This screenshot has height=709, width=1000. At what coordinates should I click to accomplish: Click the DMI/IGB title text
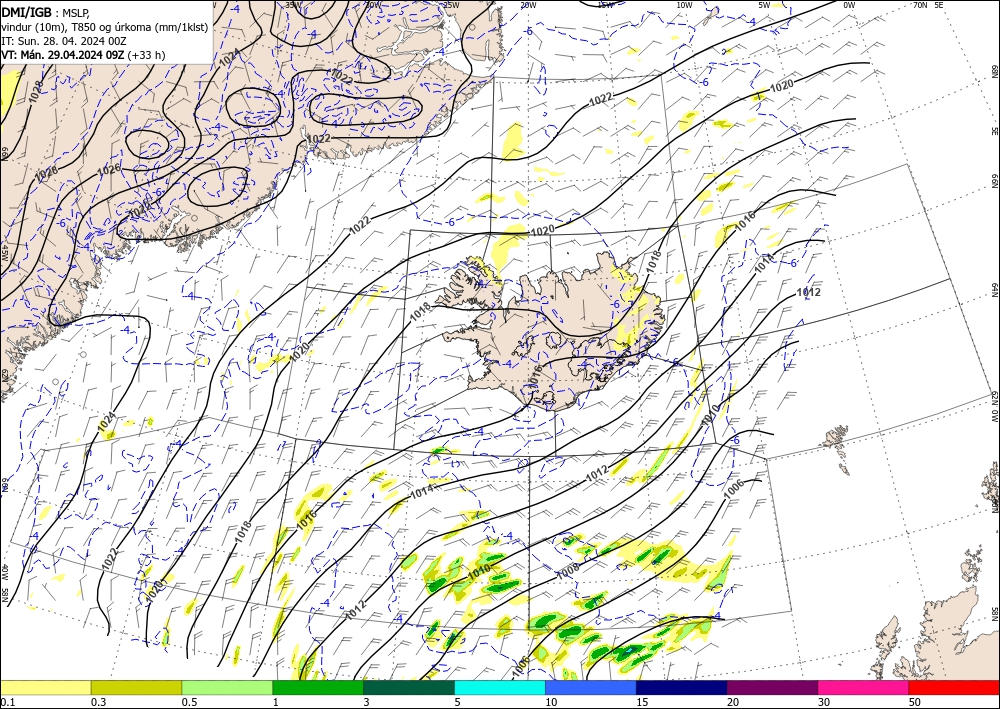coord(27,11)
